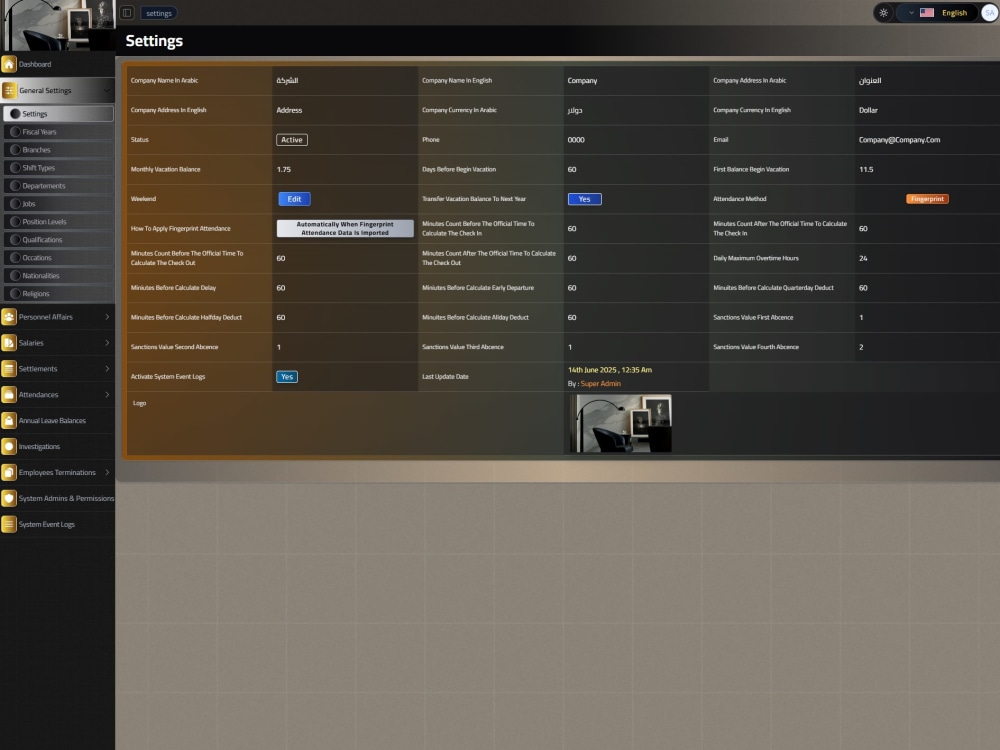Click the Jobs bullet icon
This screenshot has width=1000, height=750.
(15, 203)
